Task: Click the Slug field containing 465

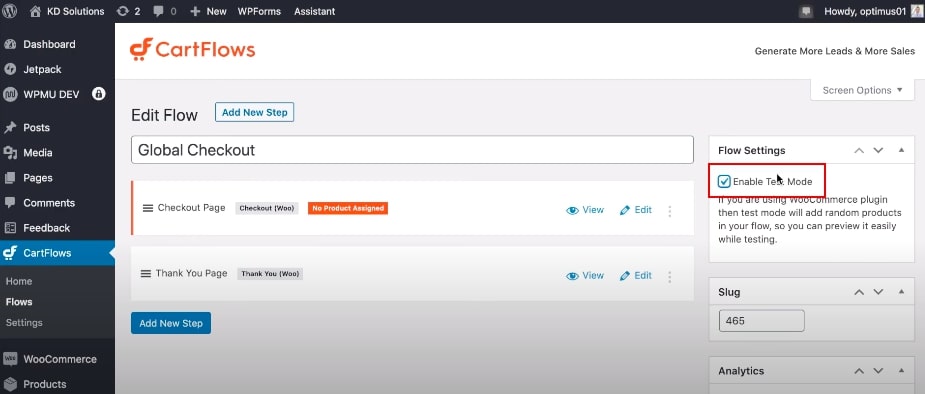Action: (x=762, y=321)
